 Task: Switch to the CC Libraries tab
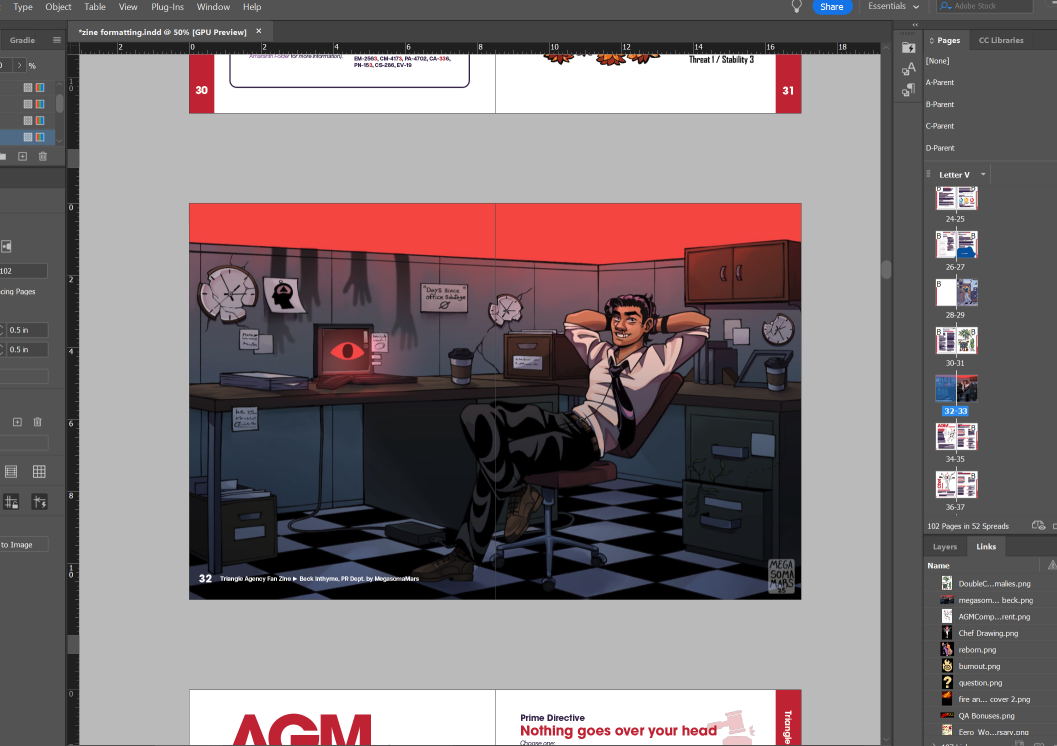click(1001, 40)
